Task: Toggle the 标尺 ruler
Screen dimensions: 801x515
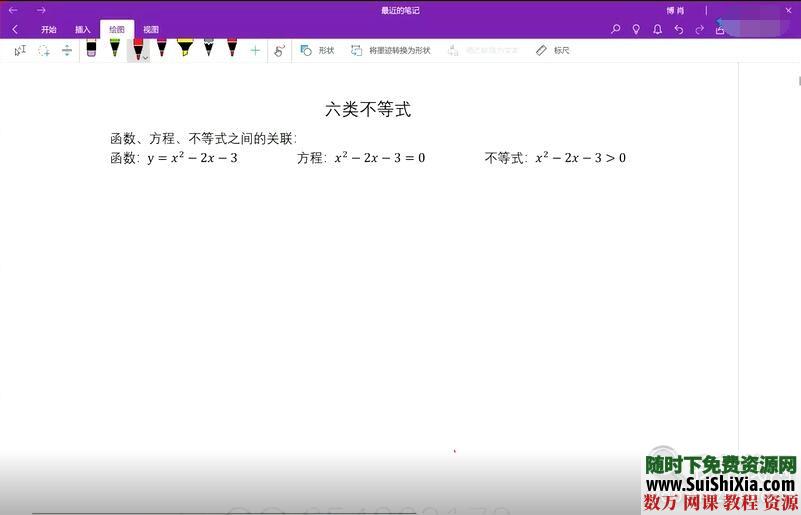Action: [553, 50]
